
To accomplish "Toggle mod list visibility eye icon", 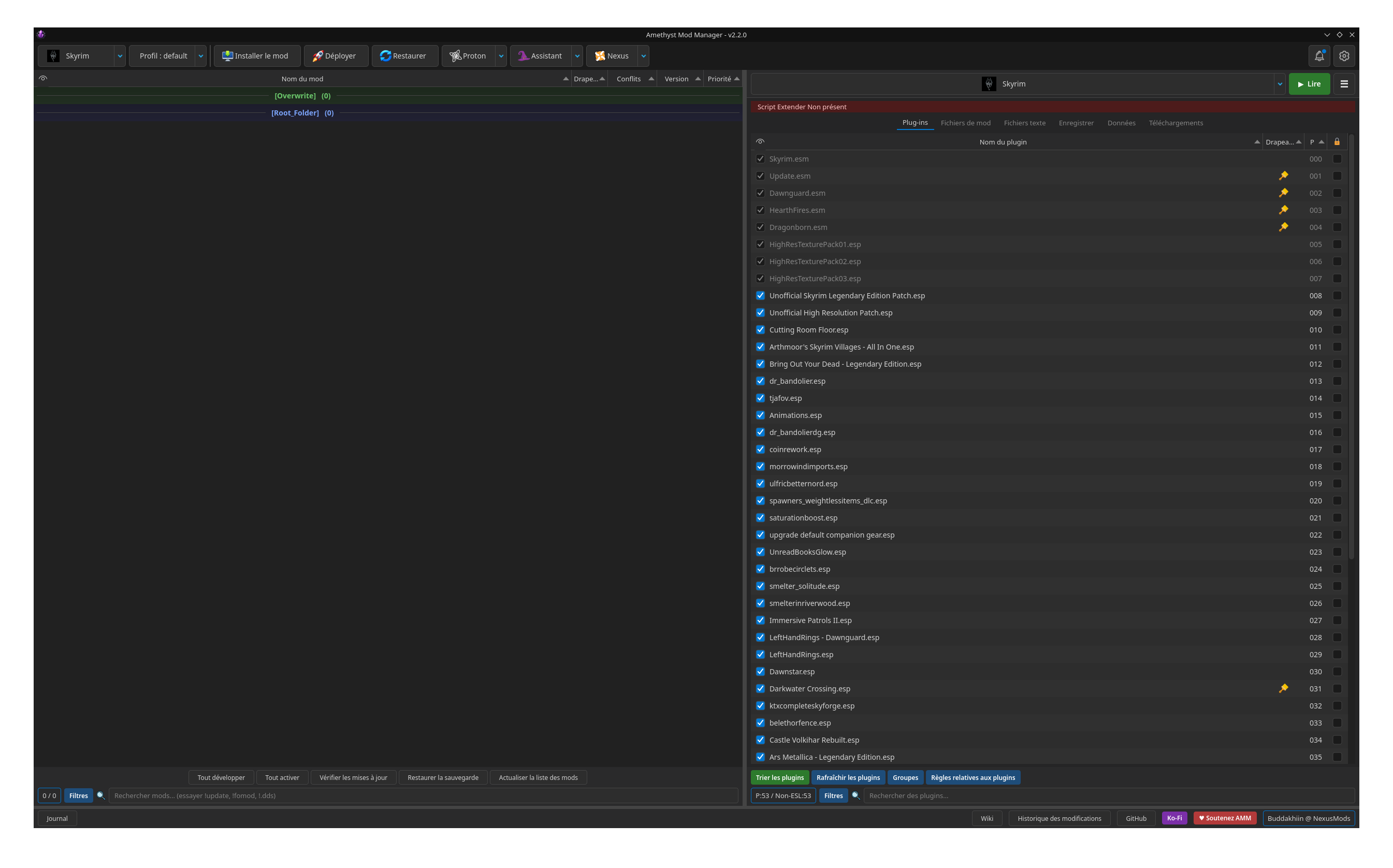I will pos(43,79).
